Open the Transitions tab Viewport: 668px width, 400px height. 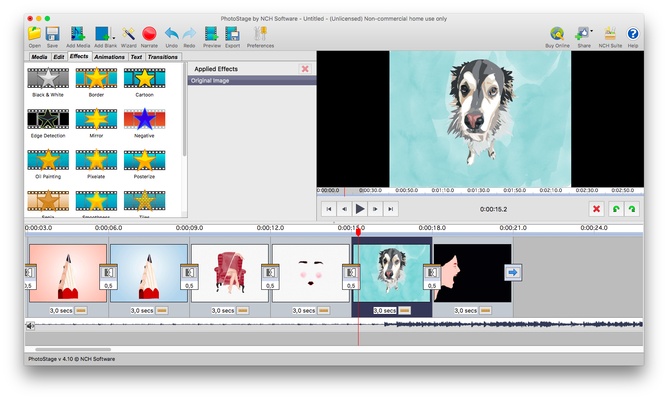pos(163,57)
